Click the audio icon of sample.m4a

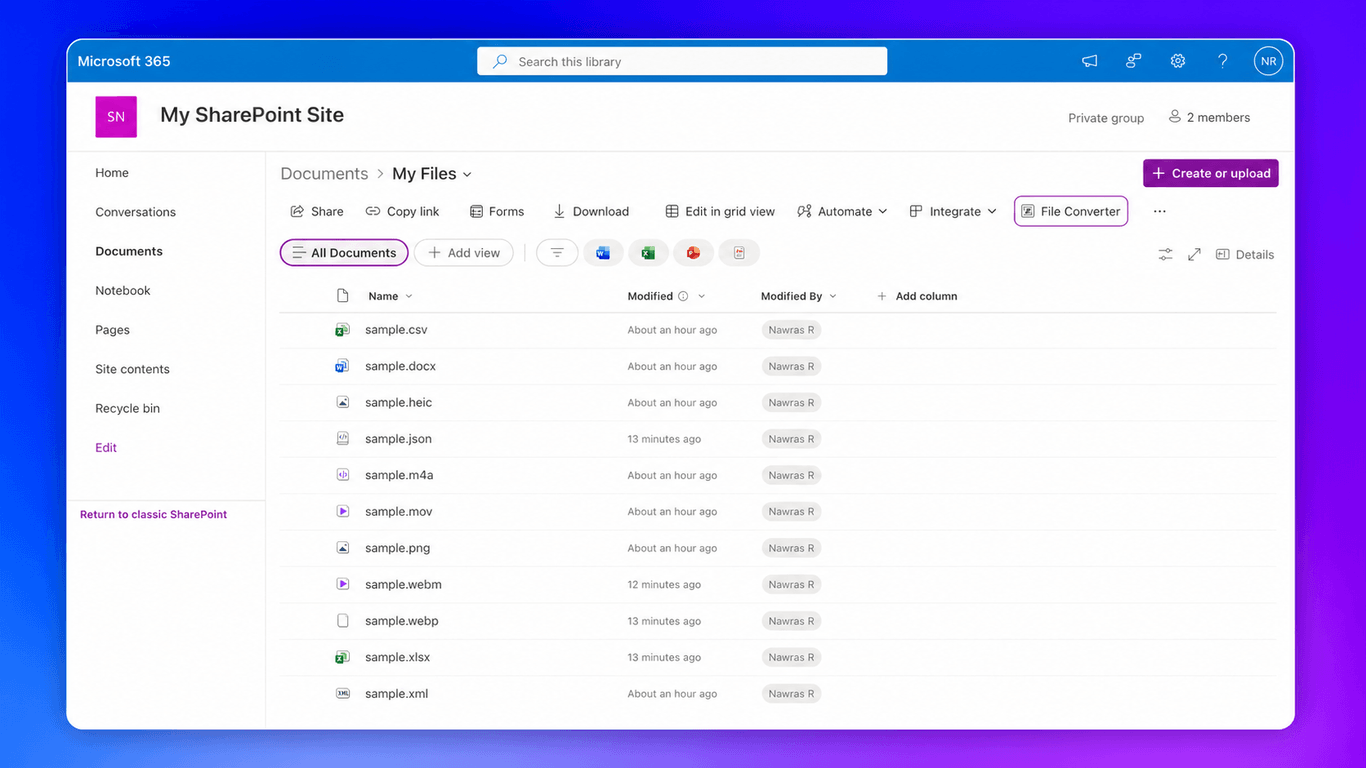(343, 475)
